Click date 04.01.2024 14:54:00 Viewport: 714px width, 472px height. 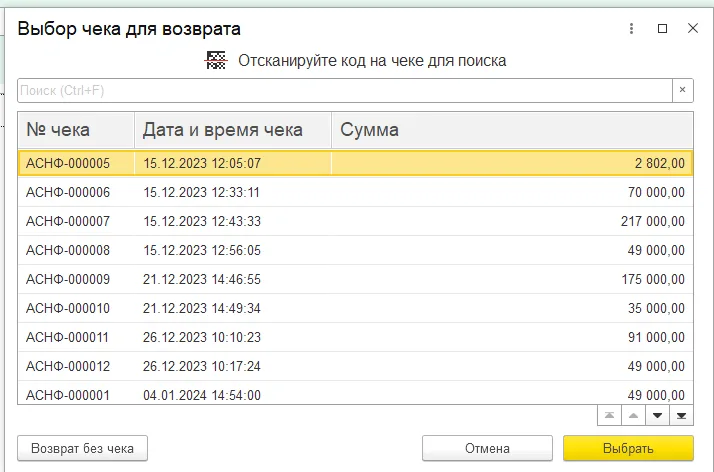(202, 395)
